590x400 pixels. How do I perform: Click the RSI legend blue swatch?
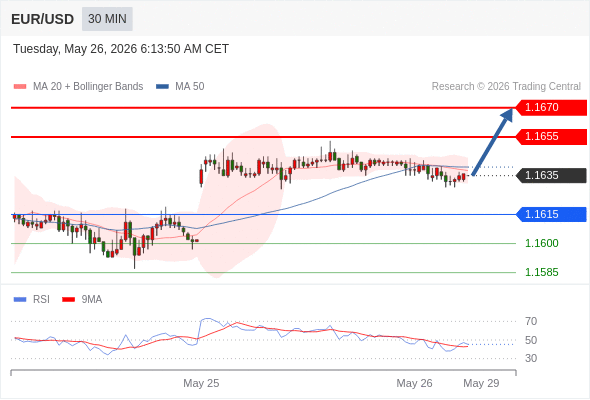(20, 300)
